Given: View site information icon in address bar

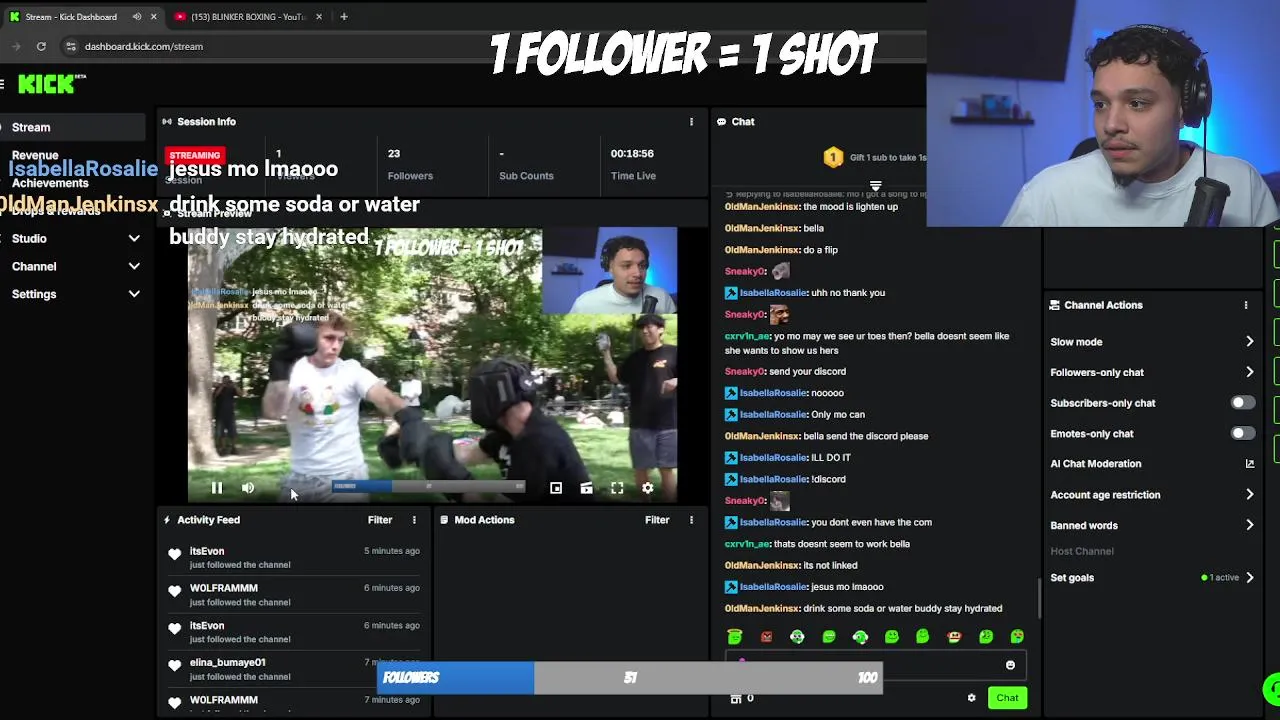Looking at the screenshot, I should pos(70,46).
